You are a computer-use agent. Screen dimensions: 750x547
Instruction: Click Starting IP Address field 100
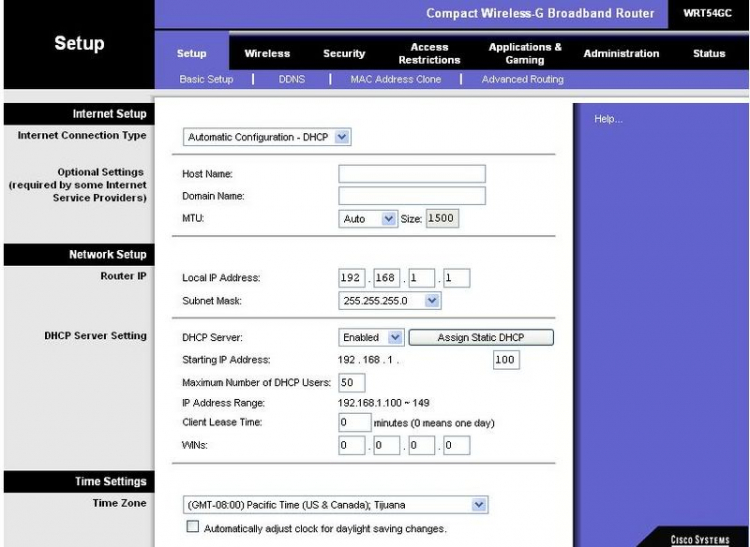pyautogui.click(x=506, y=360)
